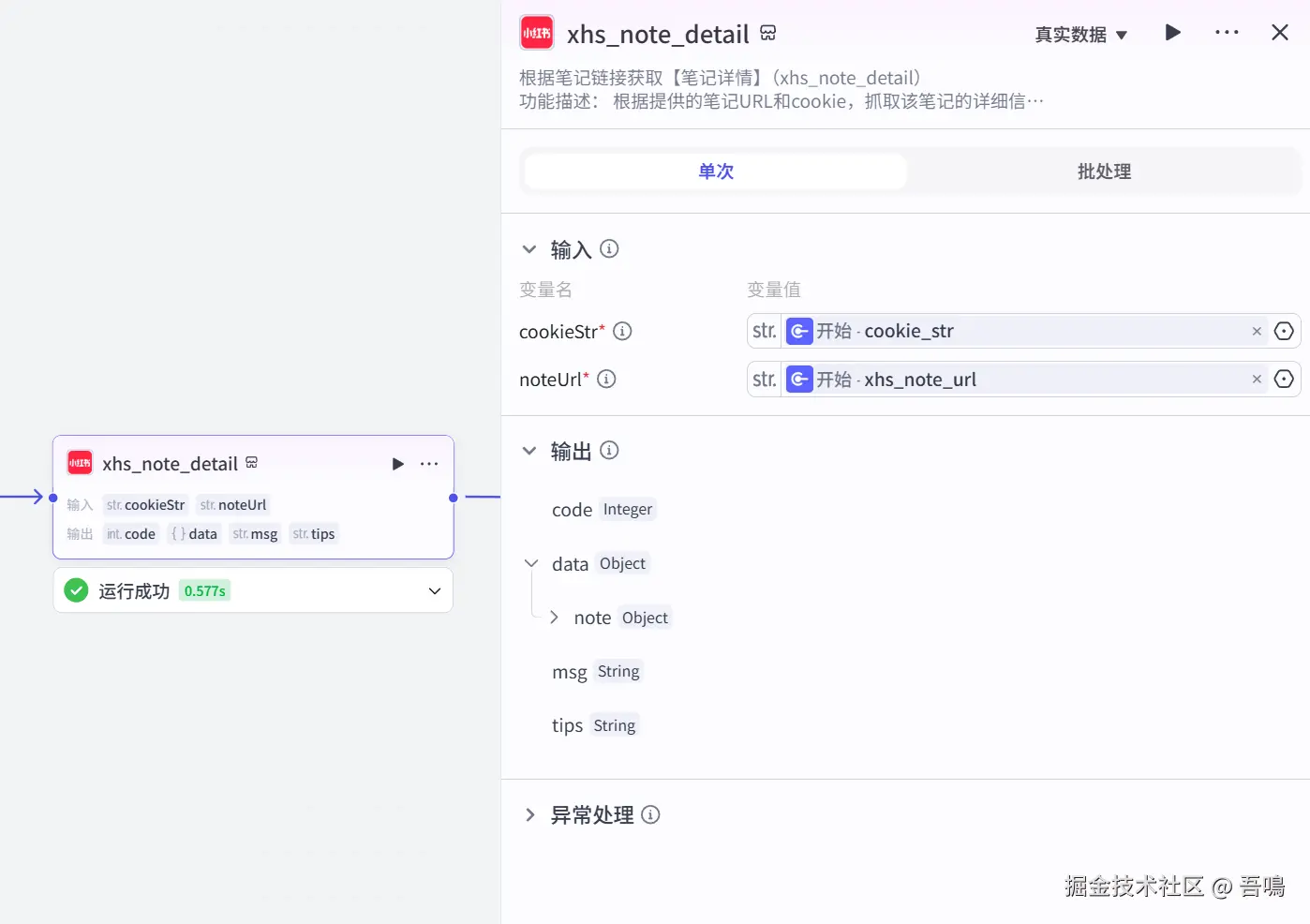Click the tips output tag on the node

(x=314, y=534)
